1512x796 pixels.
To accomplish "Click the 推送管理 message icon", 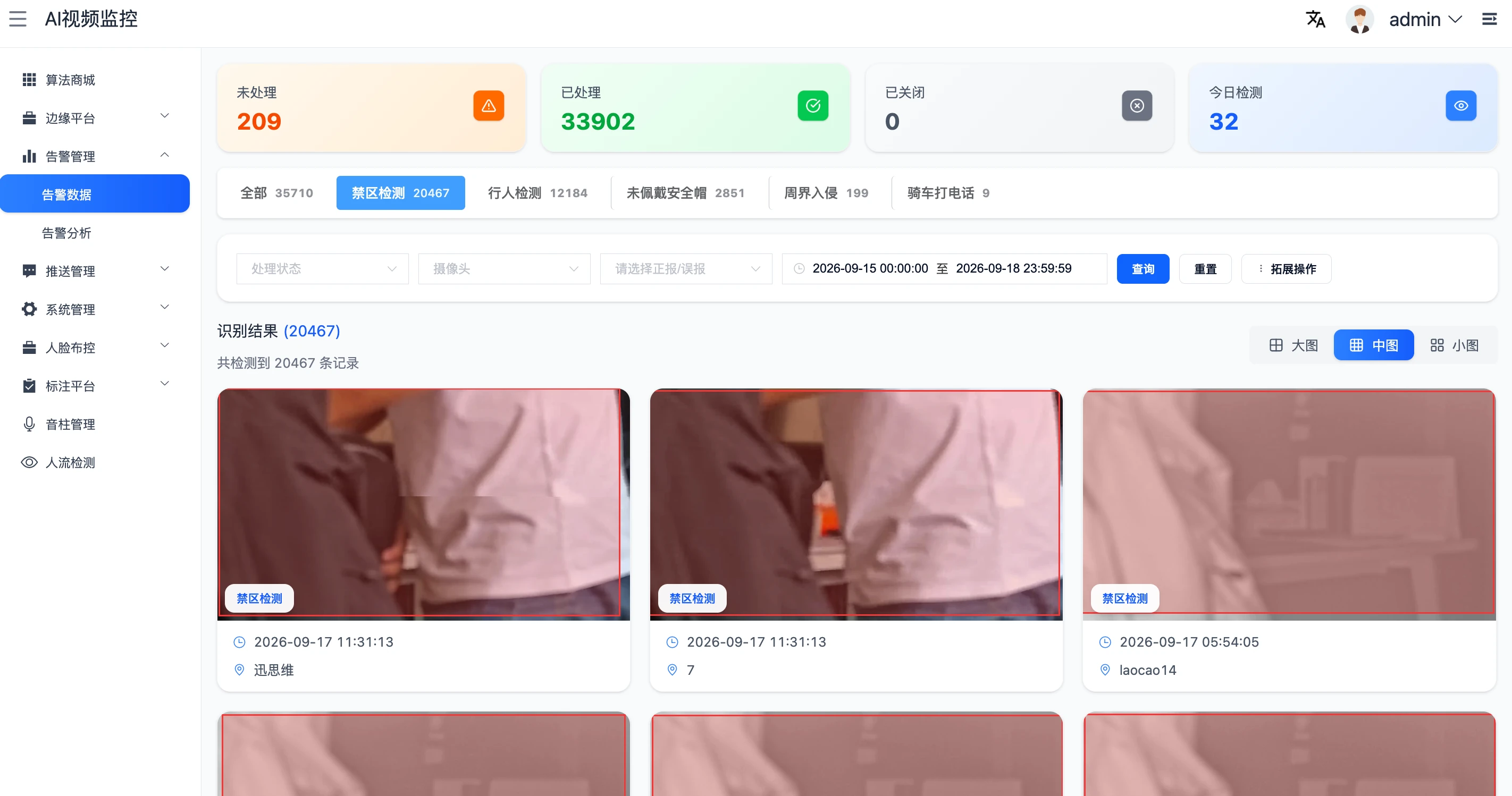I will pos(29,271).
